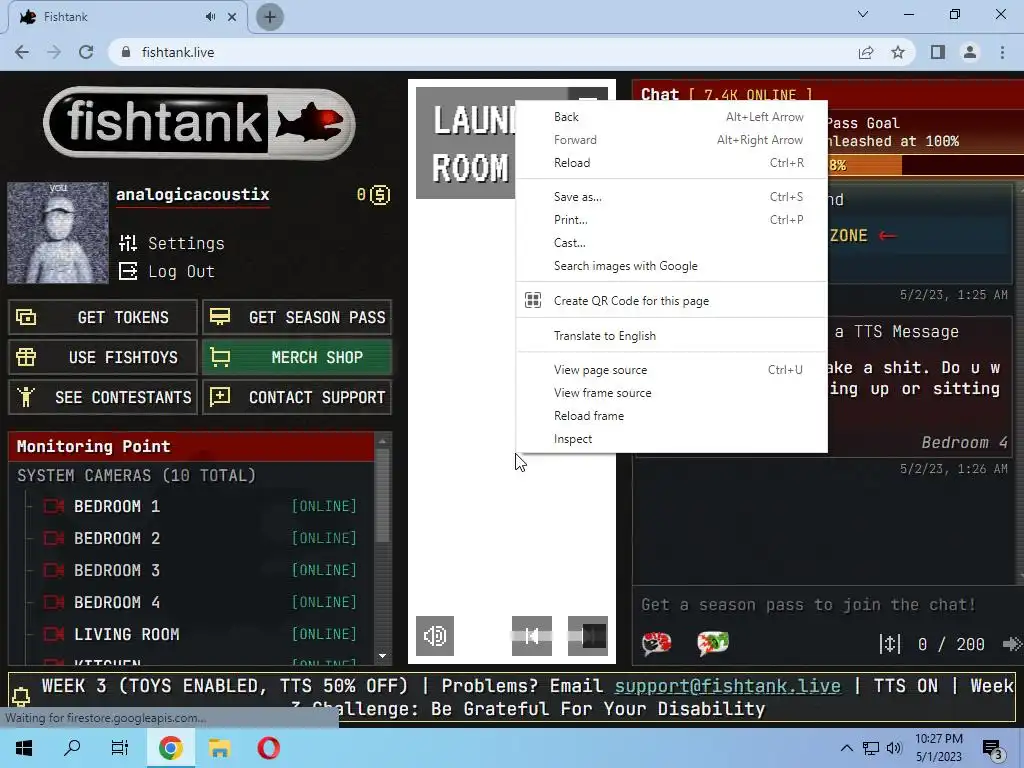Toggle the browser side panel icon

click(938, 52)
